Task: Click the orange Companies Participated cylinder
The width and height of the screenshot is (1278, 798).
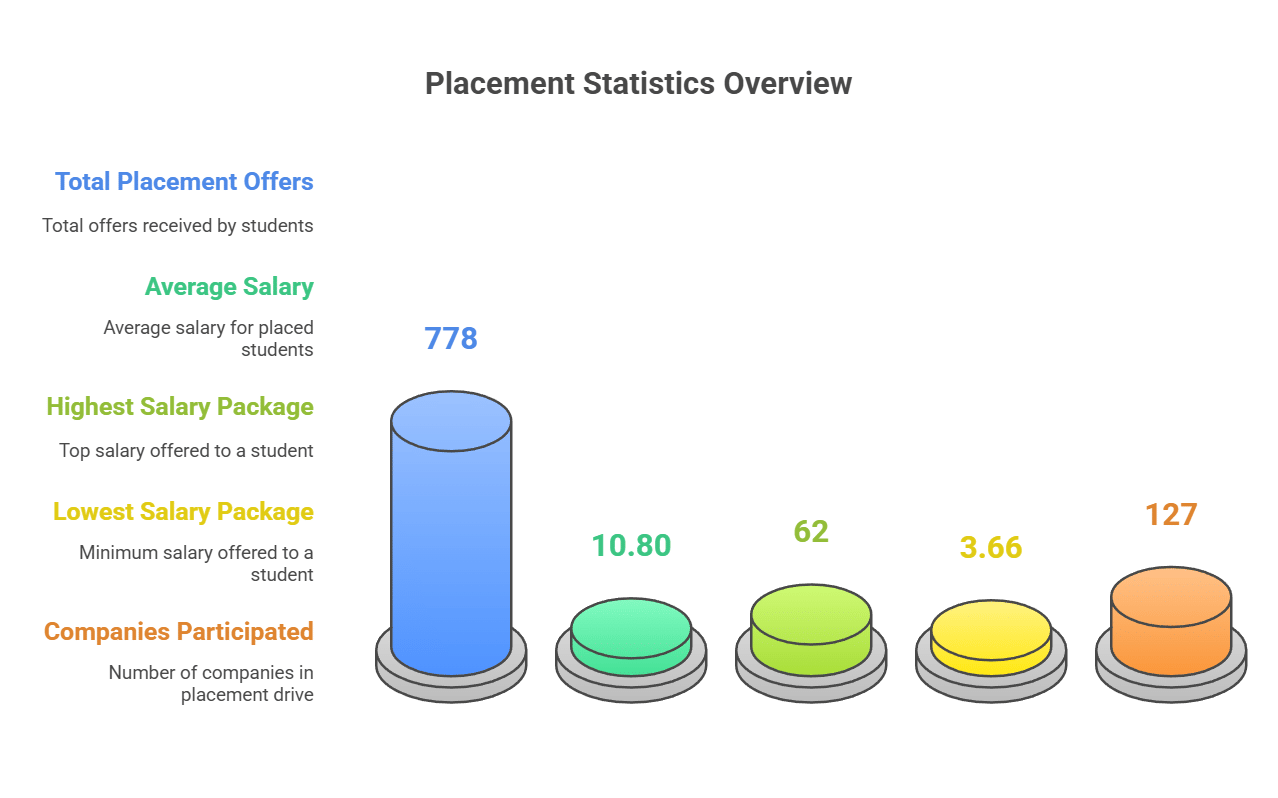Action: [1168, 615]
